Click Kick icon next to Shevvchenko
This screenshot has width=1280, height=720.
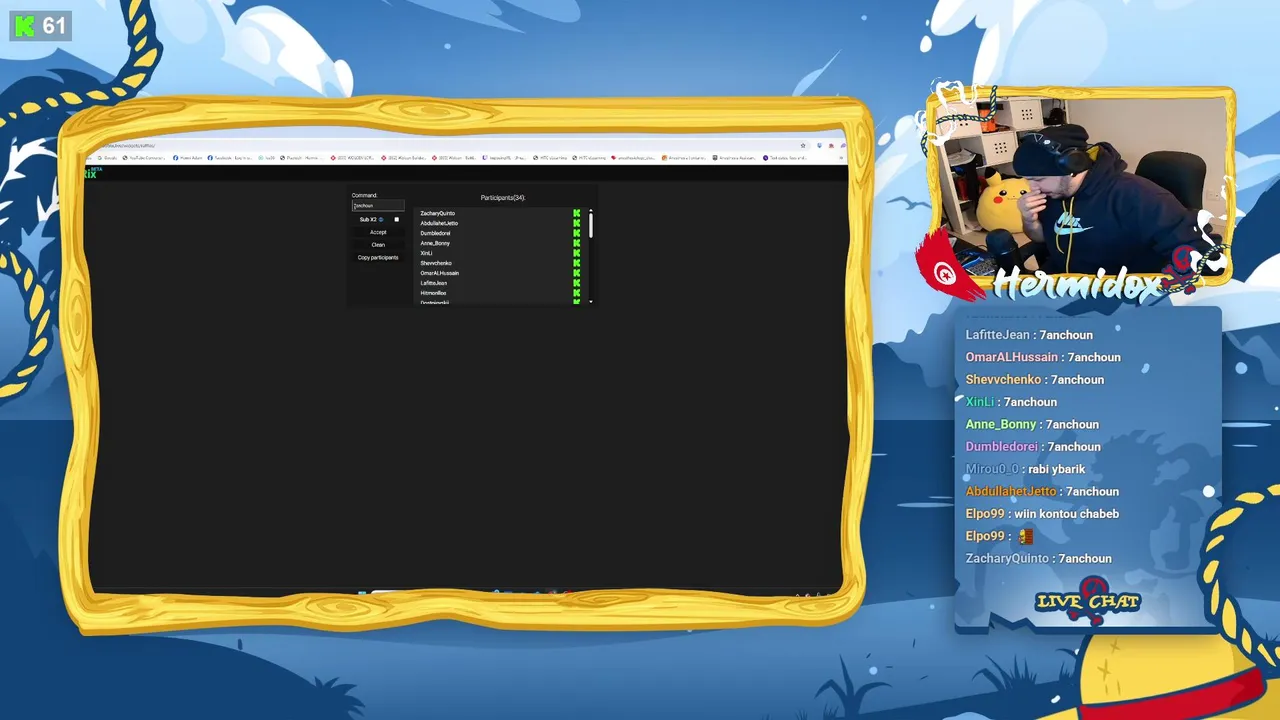577,263
